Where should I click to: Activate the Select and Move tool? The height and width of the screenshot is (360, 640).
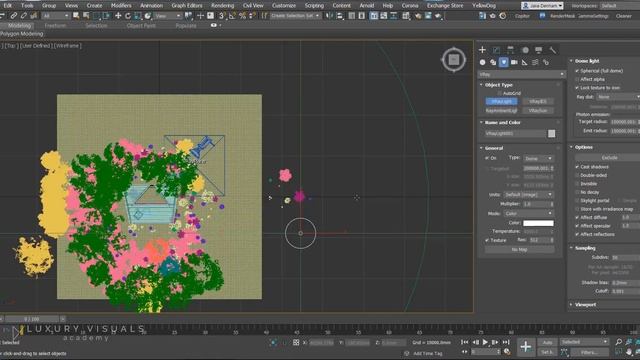(118, 16)
